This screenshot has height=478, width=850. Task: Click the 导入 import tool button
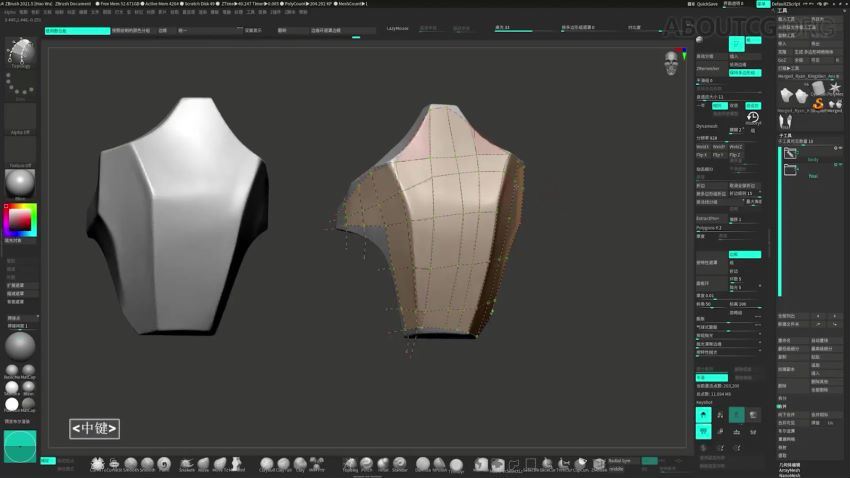point(794,44)
